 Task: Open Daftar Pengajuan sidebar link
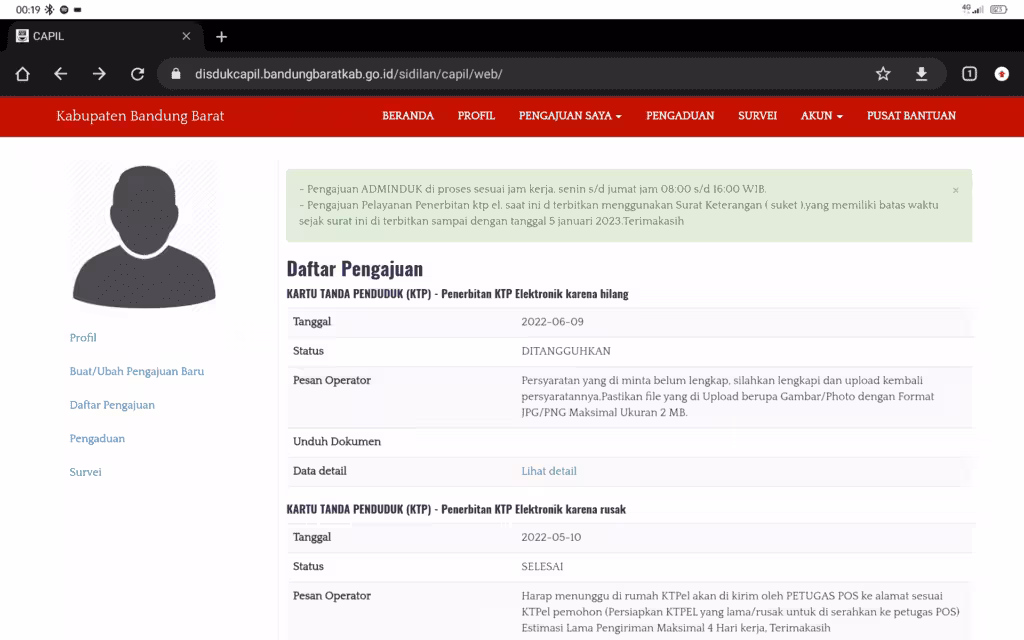(x=112, y=405)
